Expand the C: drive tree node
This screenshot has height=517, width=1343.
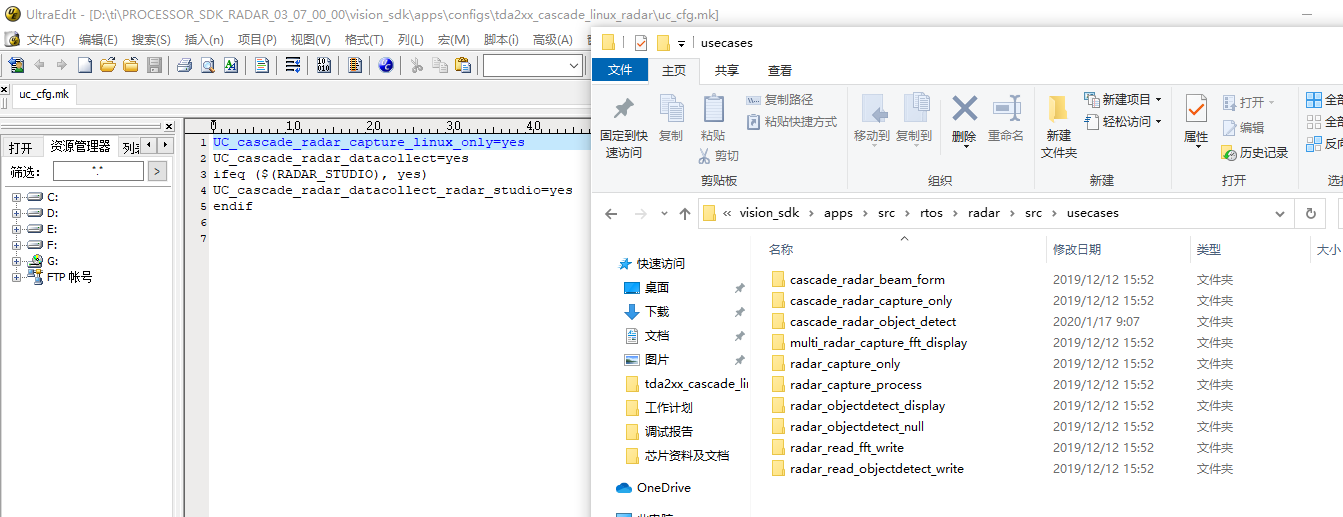(x=17, y=197)
